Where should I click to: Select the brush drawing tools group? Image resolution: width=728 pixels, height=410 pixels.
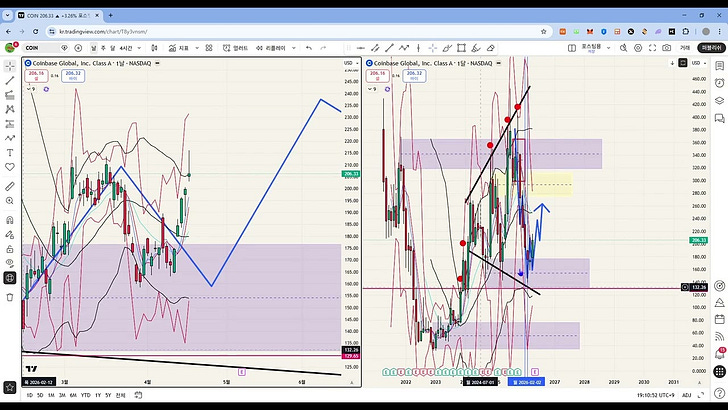10,138
